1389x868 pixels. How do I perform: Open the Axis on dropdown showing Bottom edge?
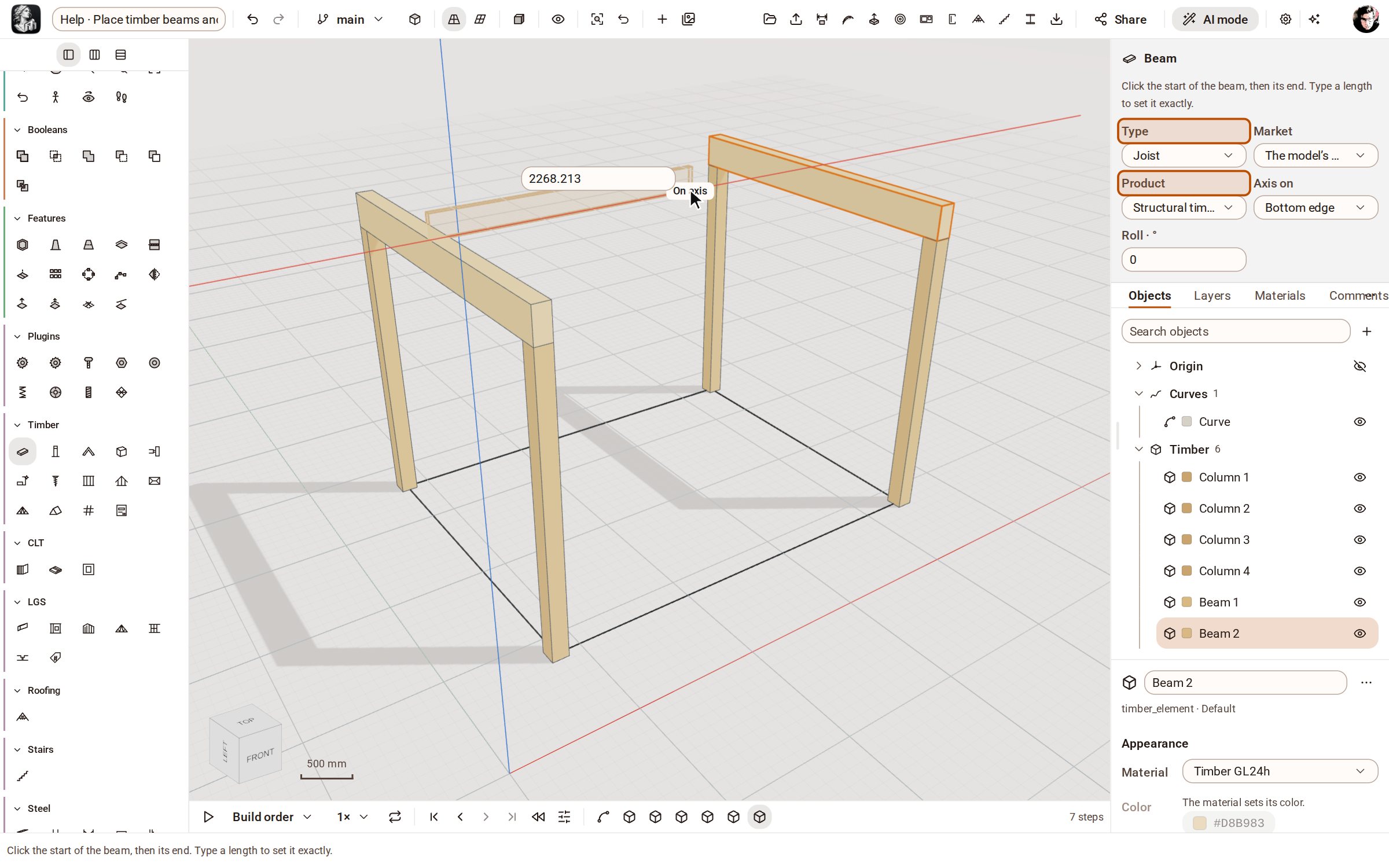[x=1315, y=208]
